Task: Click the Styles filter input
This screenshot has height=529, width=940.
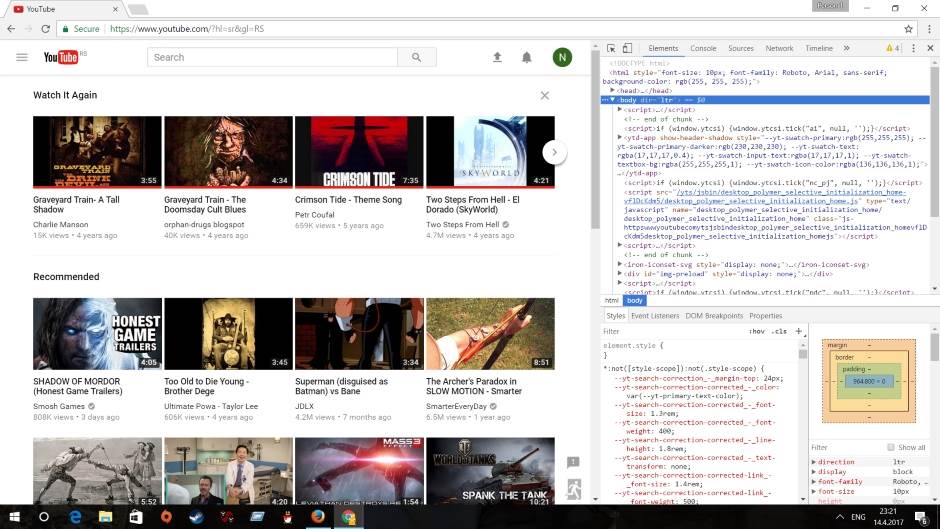Action: 673,331
